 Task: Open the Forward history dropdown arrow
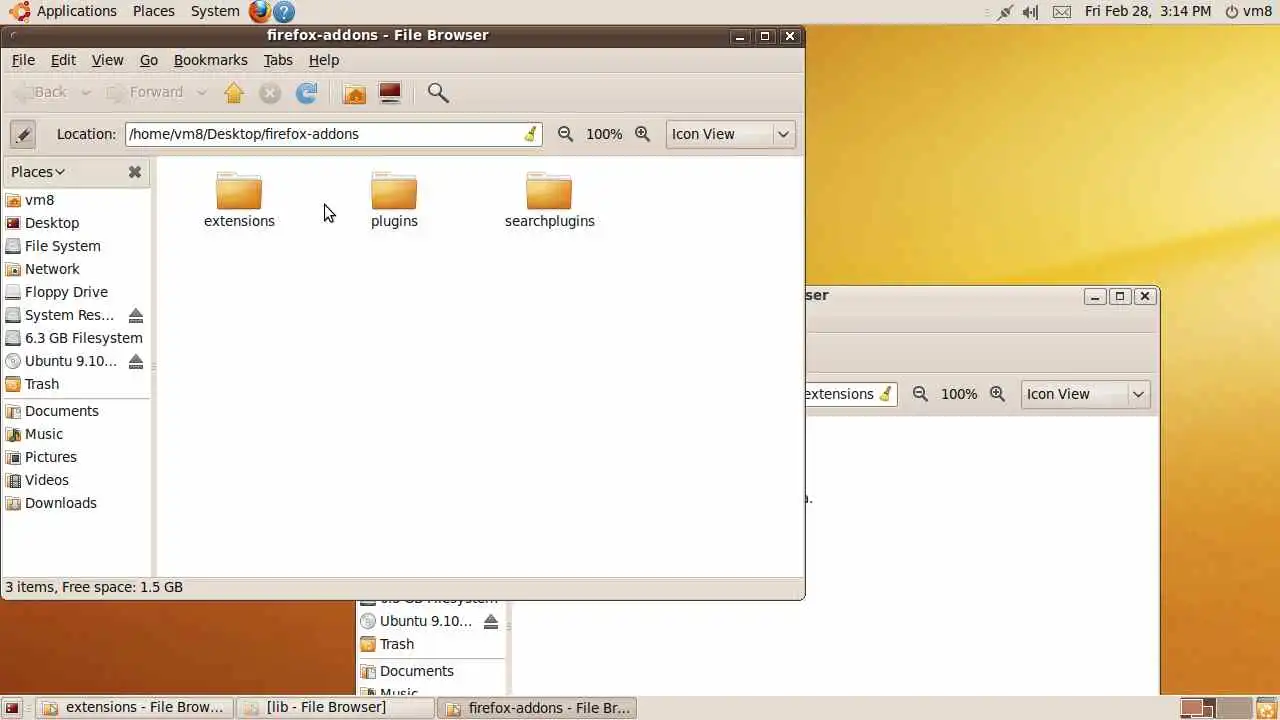pos(201,93)
